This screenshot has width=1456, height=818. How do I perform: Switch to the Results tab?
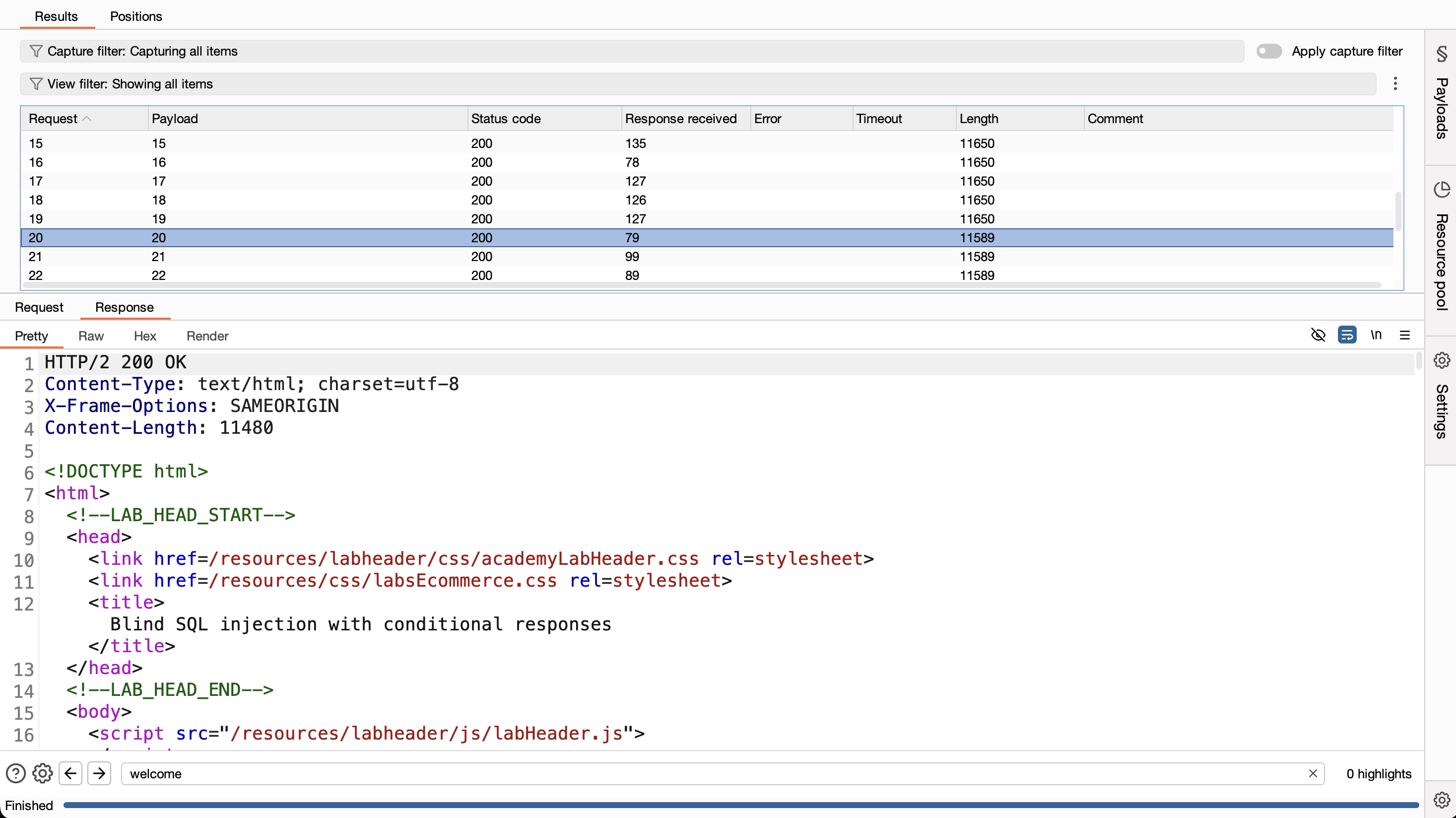point(57,16)
